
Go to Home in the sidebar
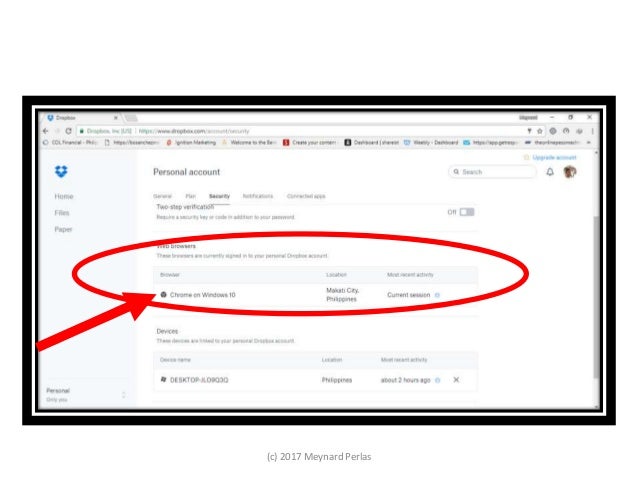coord(64,197)
